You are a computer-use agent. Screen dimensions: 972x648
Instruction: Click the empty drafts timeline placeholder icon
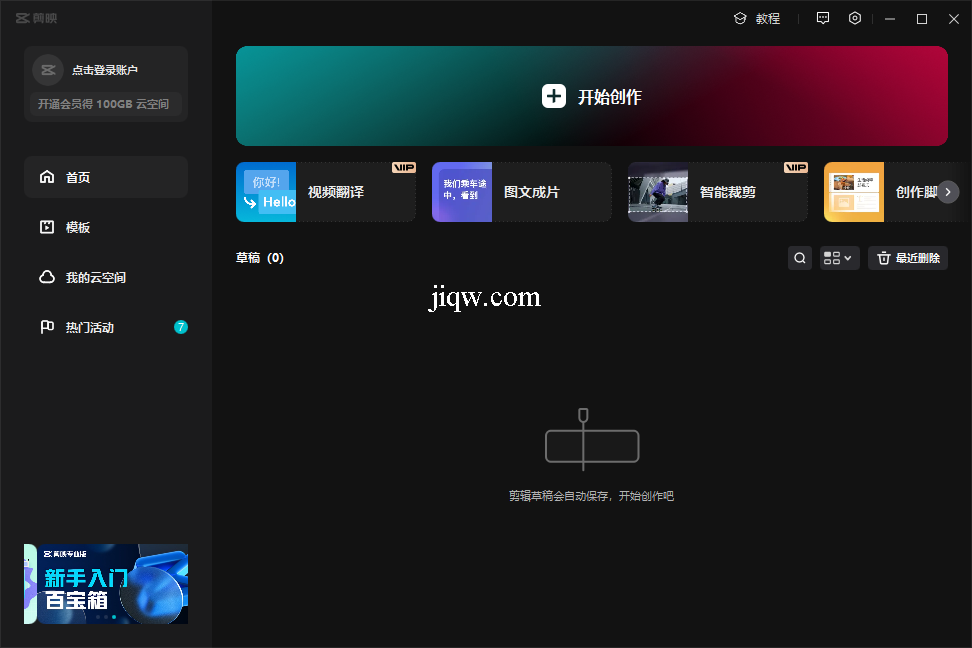591,441
